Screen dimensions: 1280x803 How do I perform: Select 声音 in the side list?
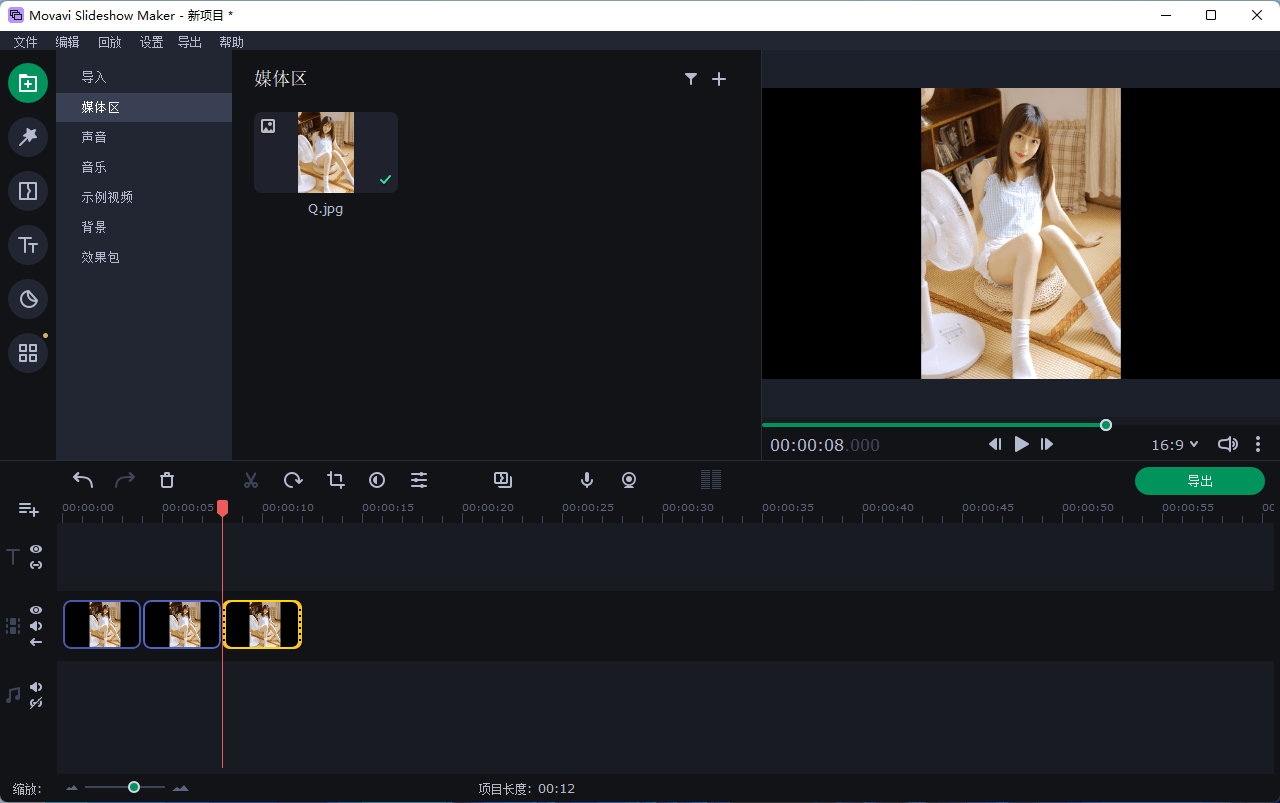pos(144,137)
